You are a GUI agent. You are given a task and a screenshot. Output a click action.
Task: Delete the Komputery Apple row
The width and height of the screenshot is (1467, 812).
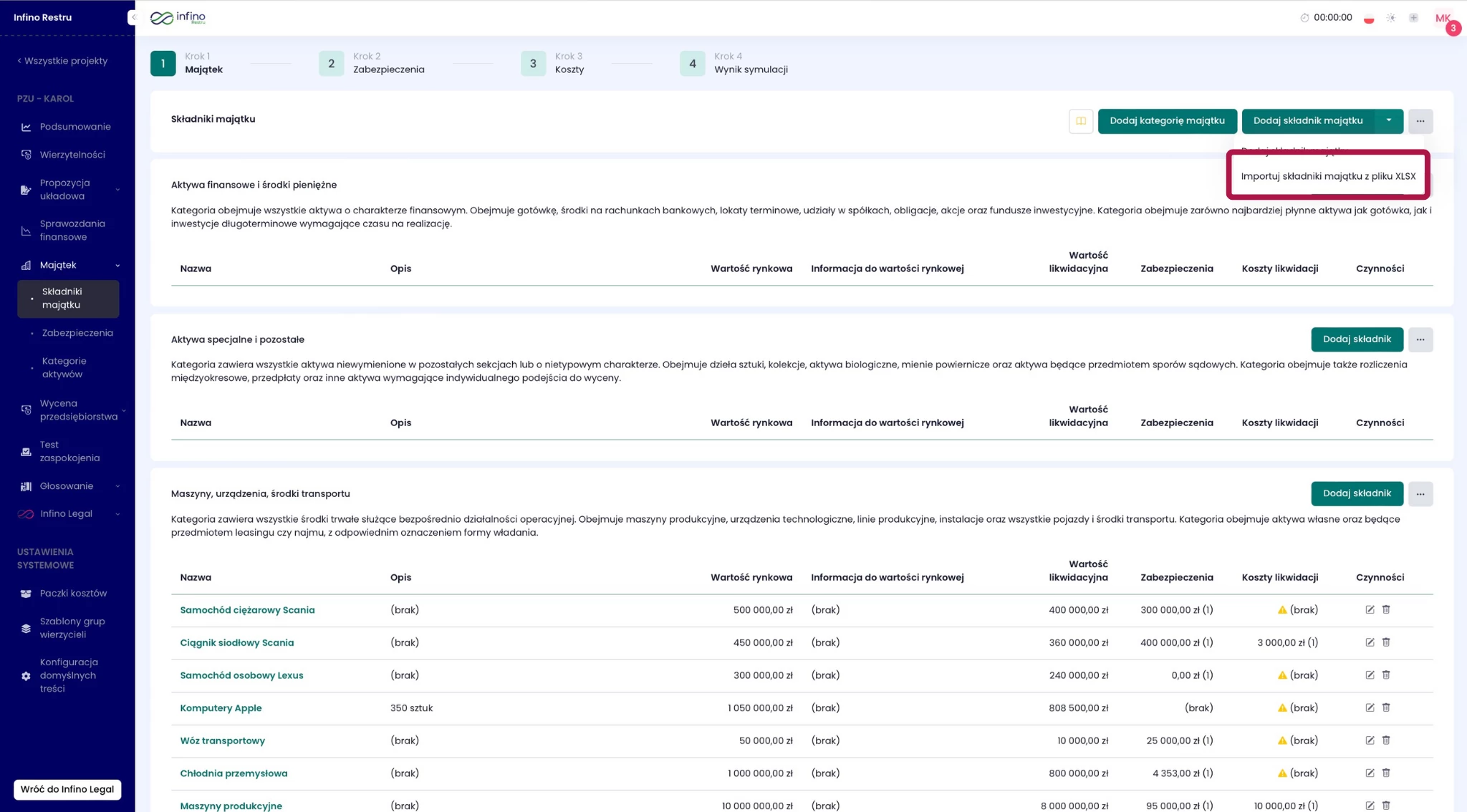coord(1386,707)
